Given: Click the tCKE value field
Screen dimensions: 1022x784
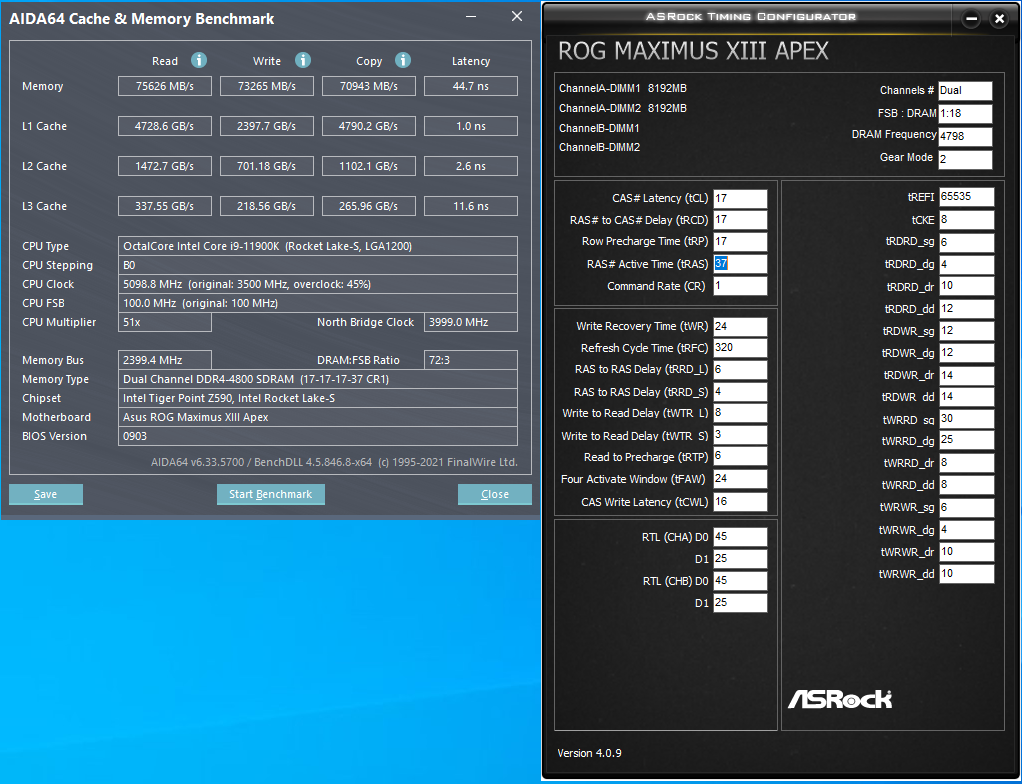Looking at the screenshot, I should click(966, 220).
